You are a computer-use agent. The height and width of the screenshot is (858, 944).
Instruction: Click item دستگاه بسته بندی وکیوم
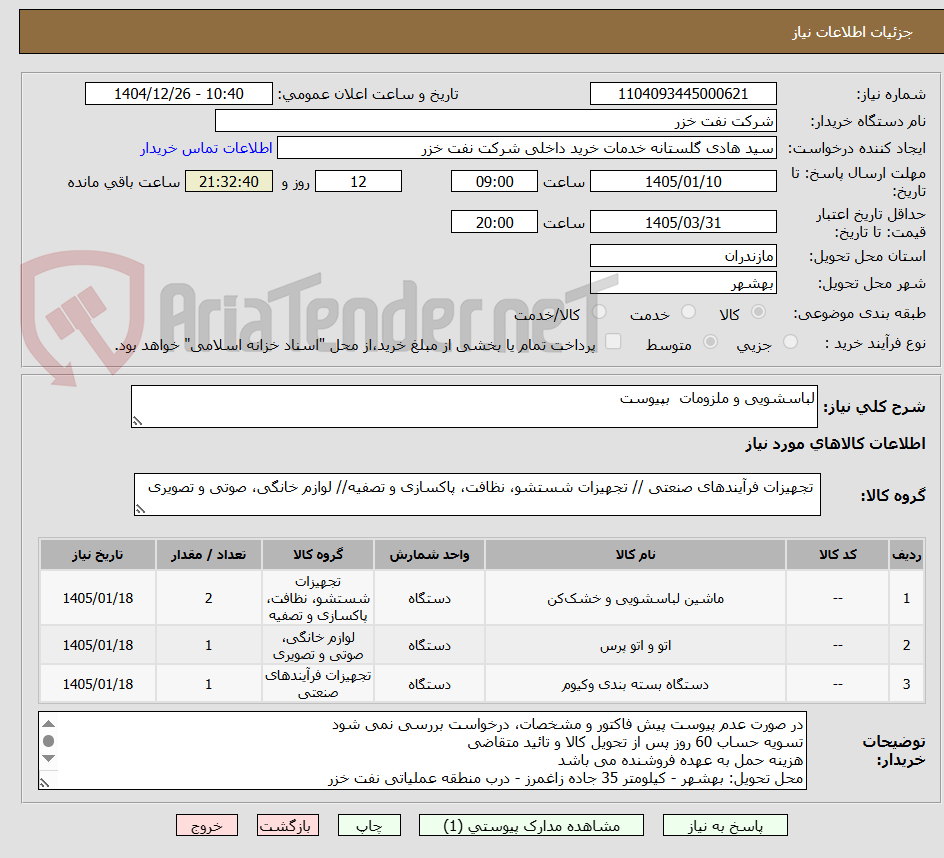[635, 685]
